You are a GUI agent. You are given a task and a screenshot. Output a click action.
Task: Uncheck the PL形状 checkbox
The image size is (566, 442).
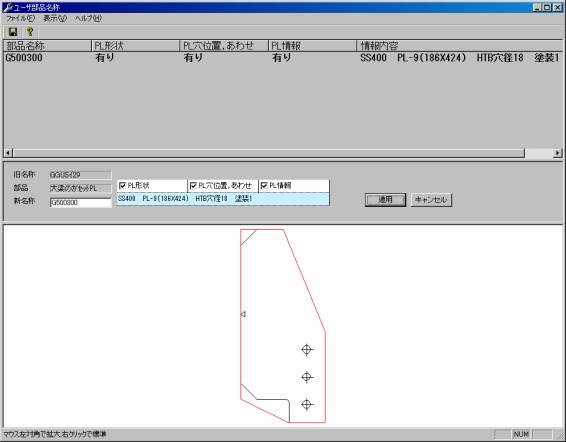[x=122, y=186]
